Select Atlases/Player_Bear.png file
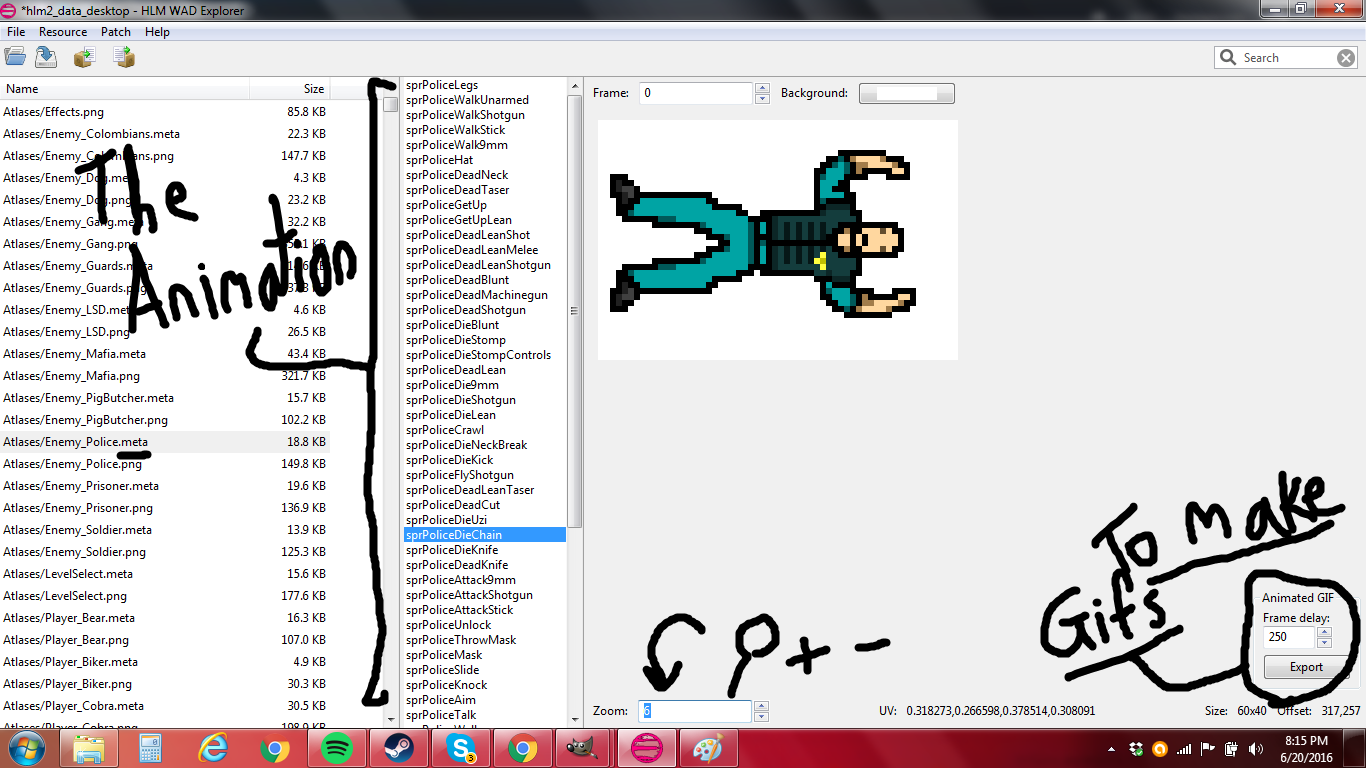The width and height of the screenshot is (1366, 768). pos(165,640)
